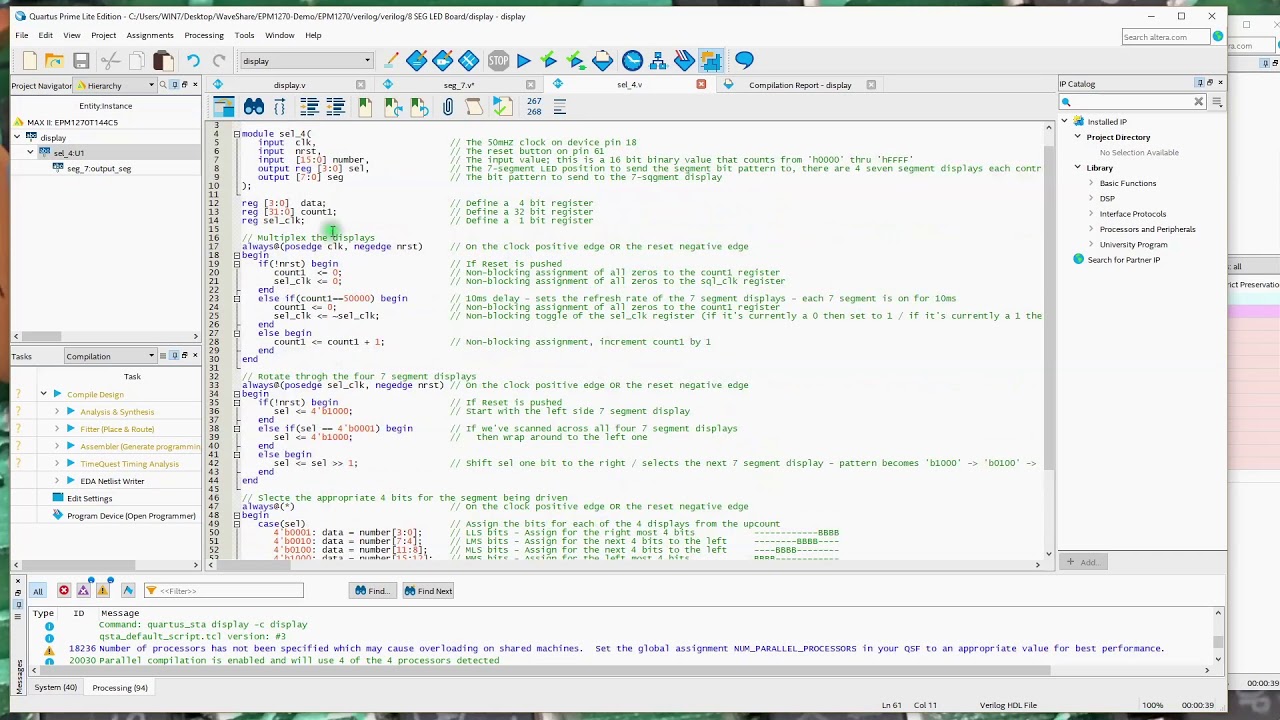Click the Undo arrow in toolbar

coord(193,61)
